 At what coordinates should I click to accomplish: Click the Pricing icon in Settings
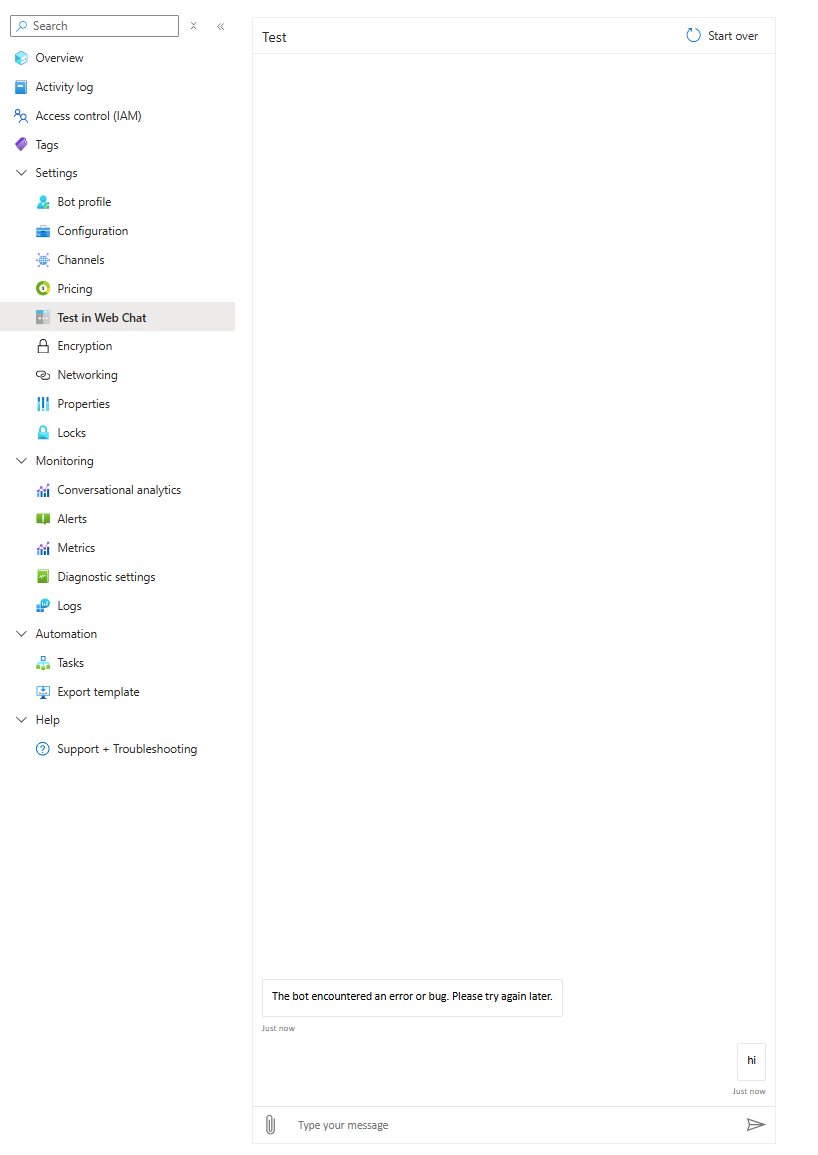pyautogui.click(x=43, y=288)
